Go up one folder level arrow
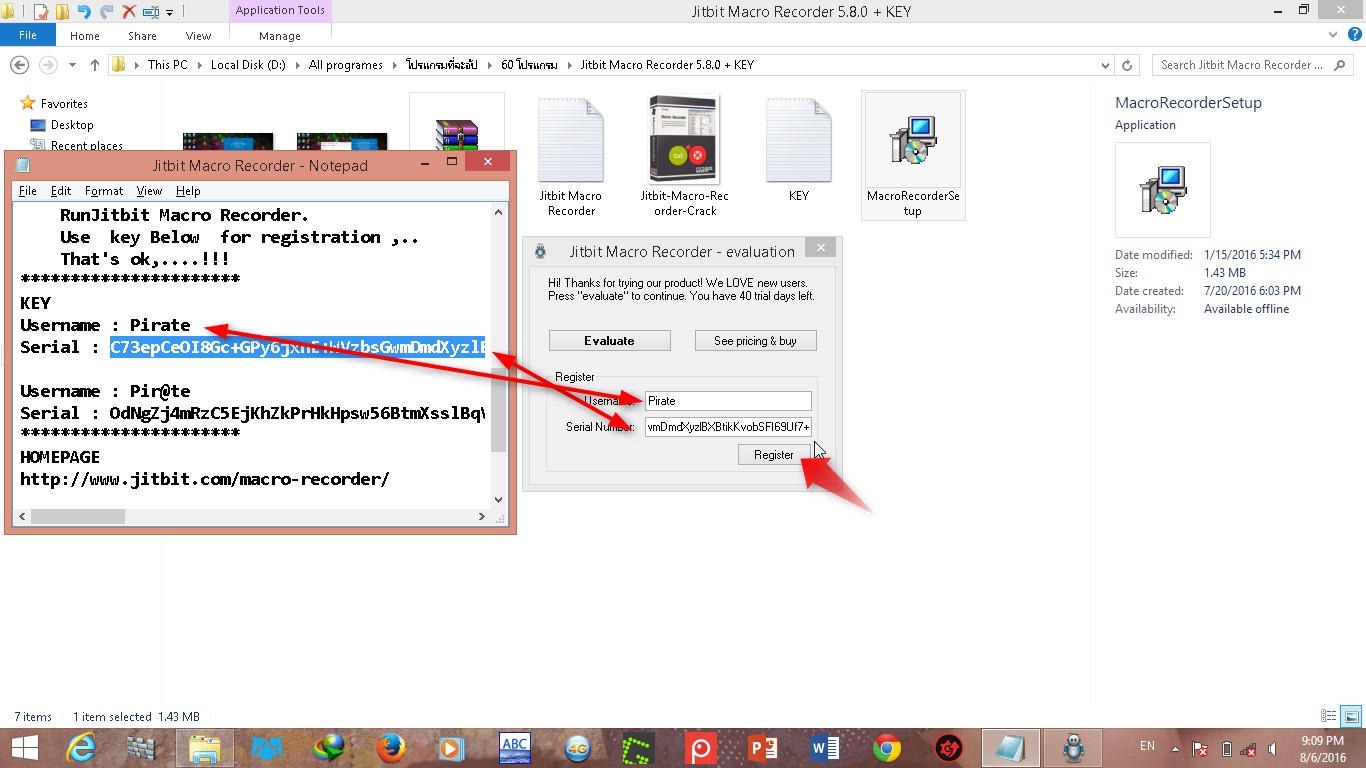The height and width of the screenshot is (768, 1366). tap(95, 64)
